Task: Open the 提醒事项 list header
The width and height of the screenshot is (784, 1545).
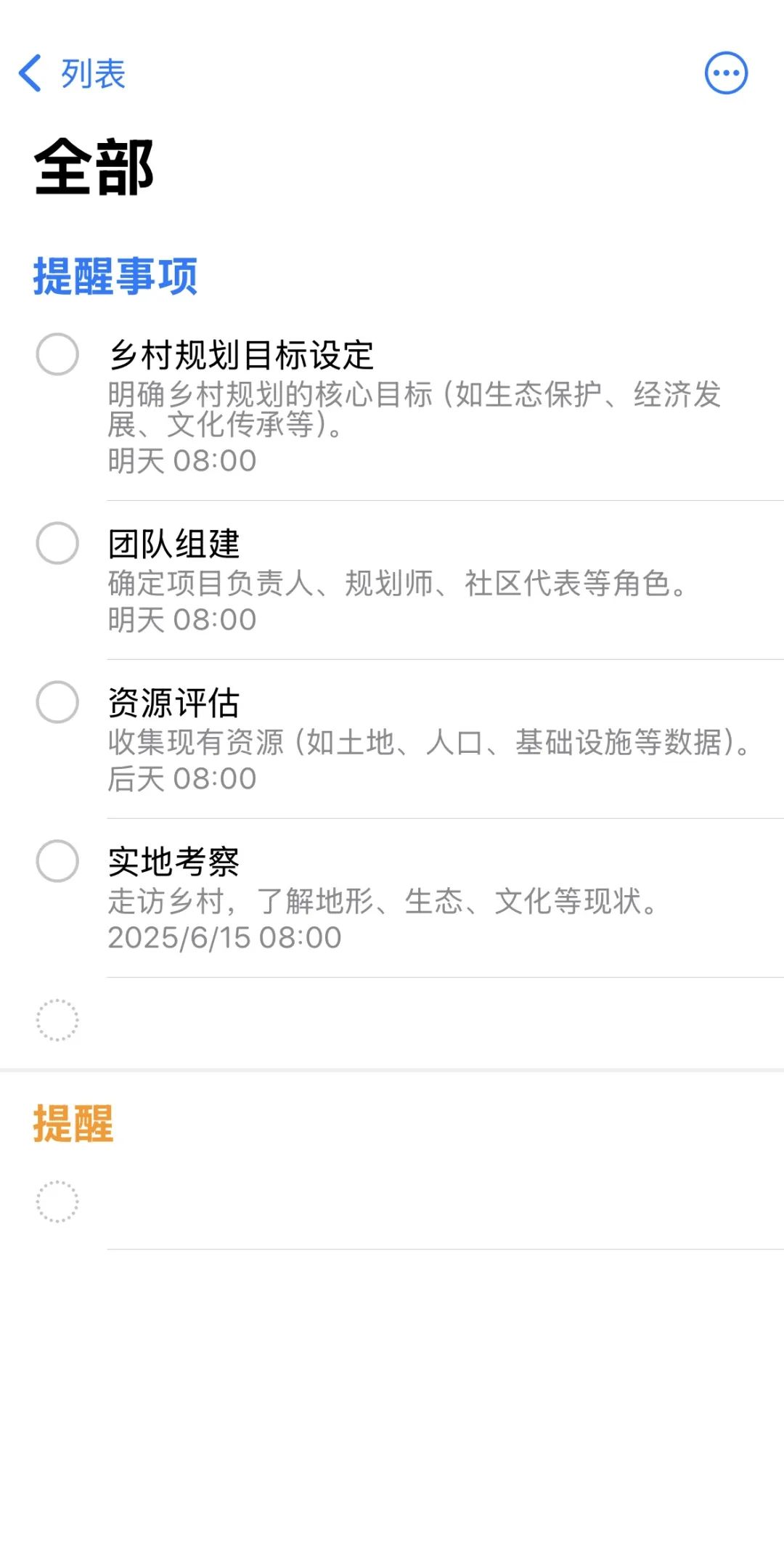Action: (x=115, y=277)
